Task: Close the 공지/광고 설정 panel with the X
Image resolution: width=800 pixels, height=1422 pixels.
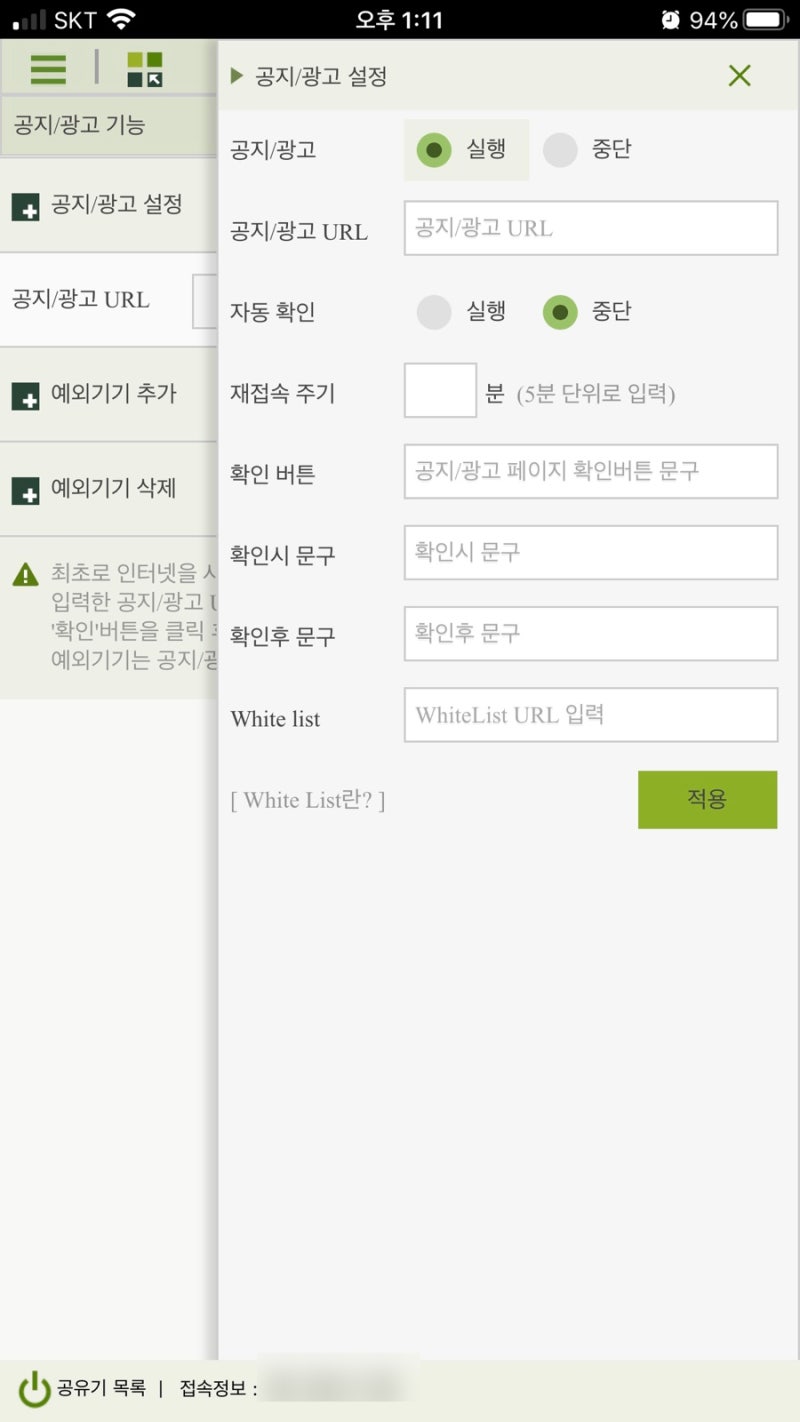Action: [x=739, y=76]
